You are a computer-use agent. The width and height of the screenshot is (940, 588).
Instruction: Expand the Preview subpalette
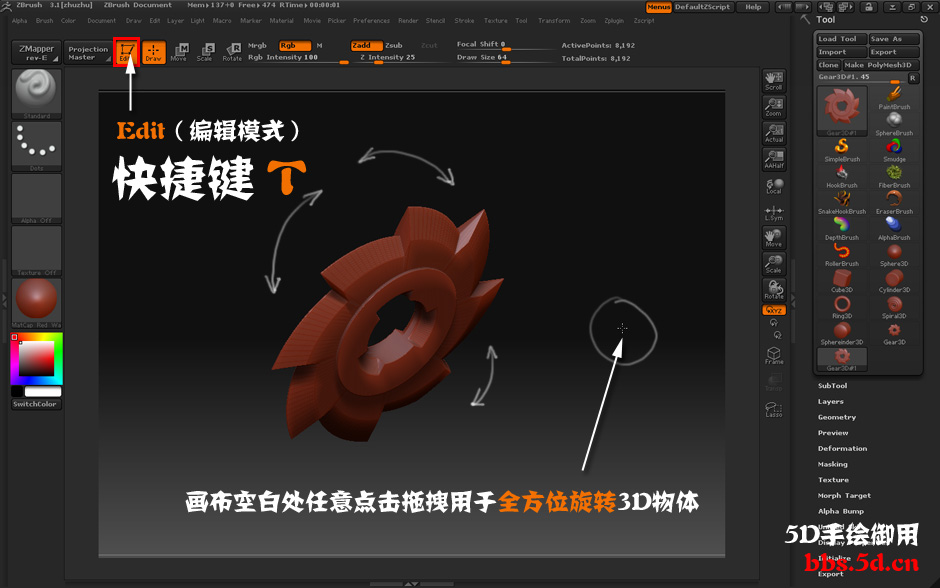[x=833, y=433]
